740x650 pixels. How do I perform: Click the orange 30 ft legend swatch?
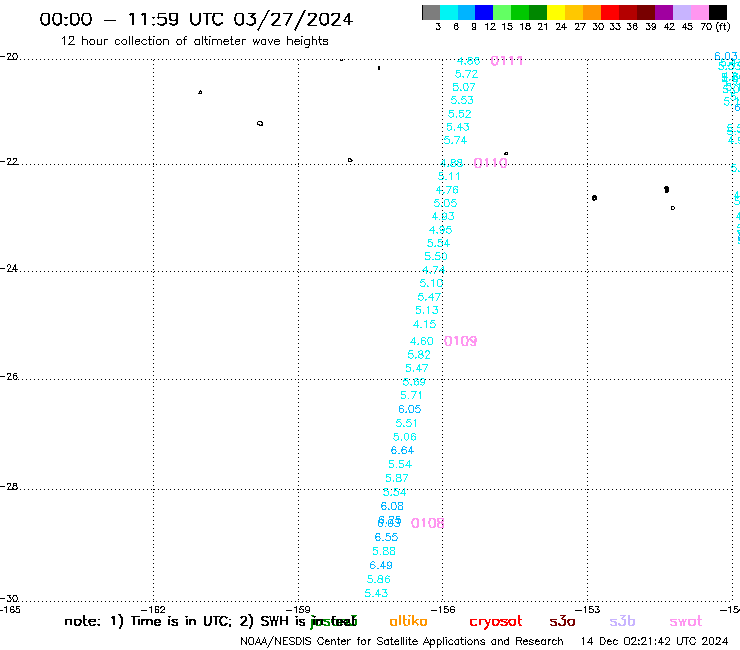point(592,12)
